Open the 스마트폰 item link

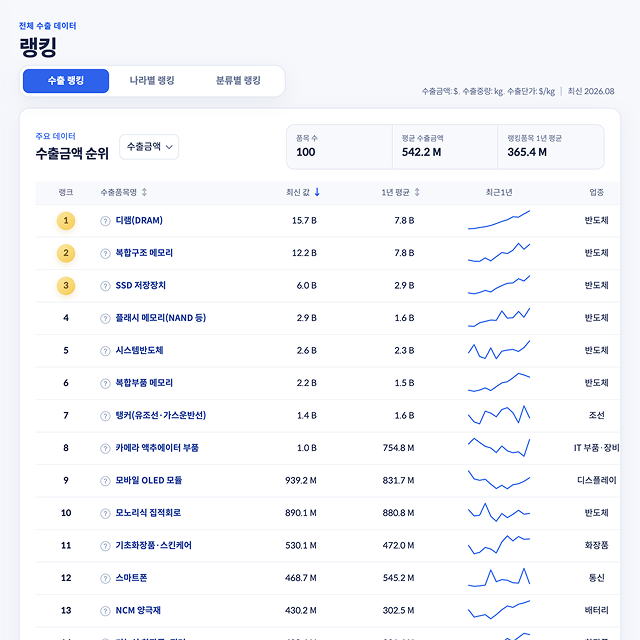coord(131,578)
